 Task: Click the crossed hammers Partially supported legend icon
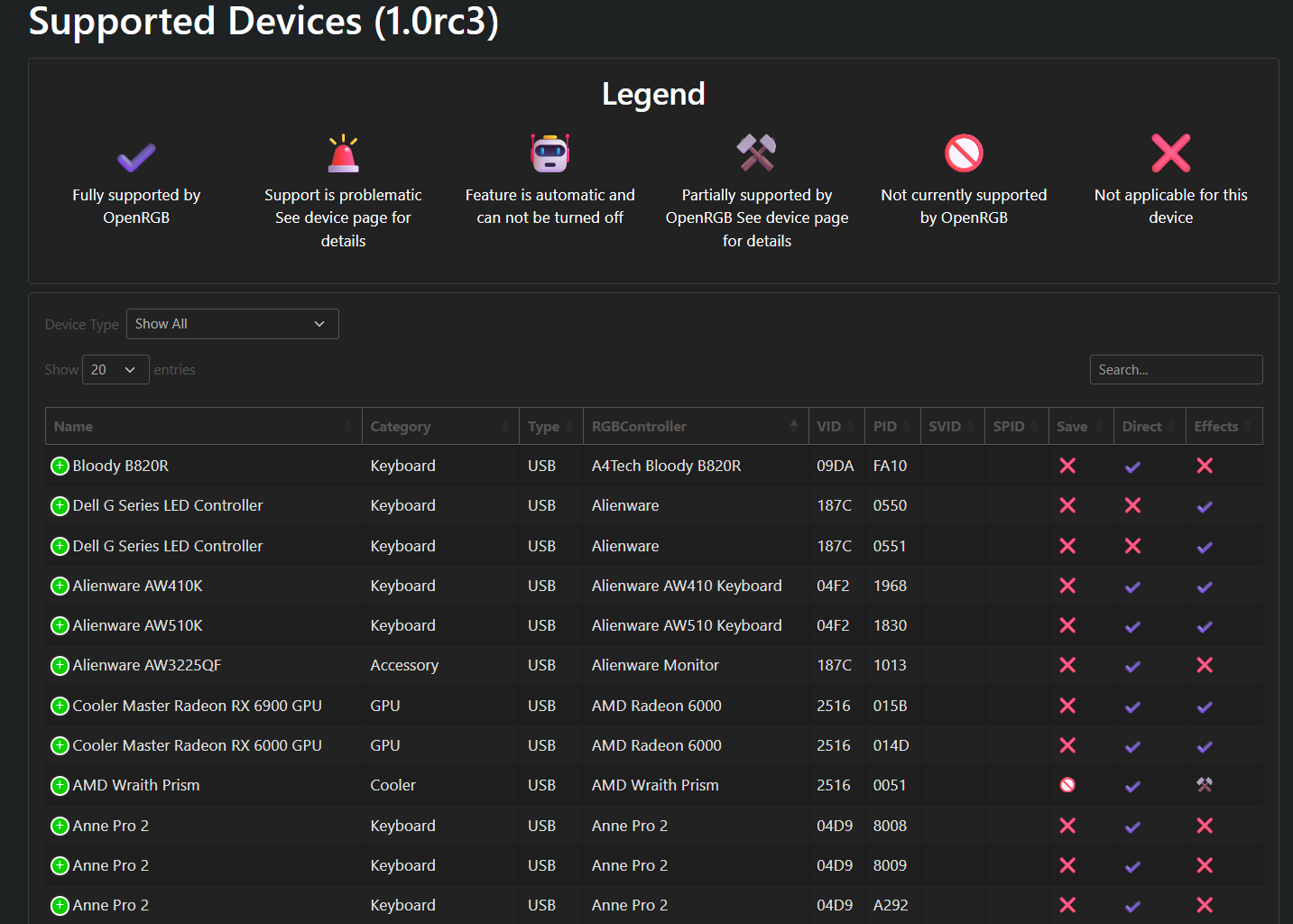point(756,153)
